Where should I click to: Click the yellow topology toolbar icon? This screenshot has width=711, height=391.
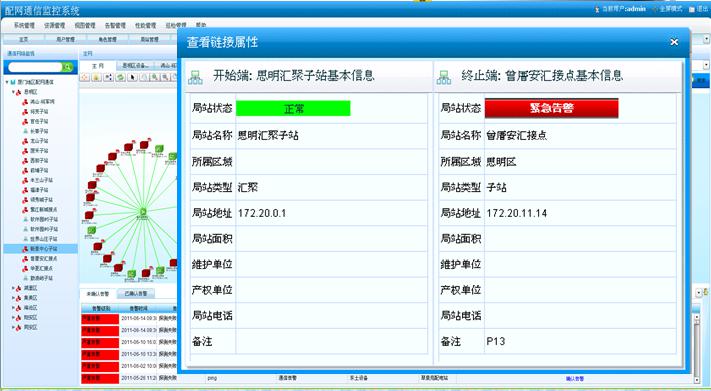[97, 78]
